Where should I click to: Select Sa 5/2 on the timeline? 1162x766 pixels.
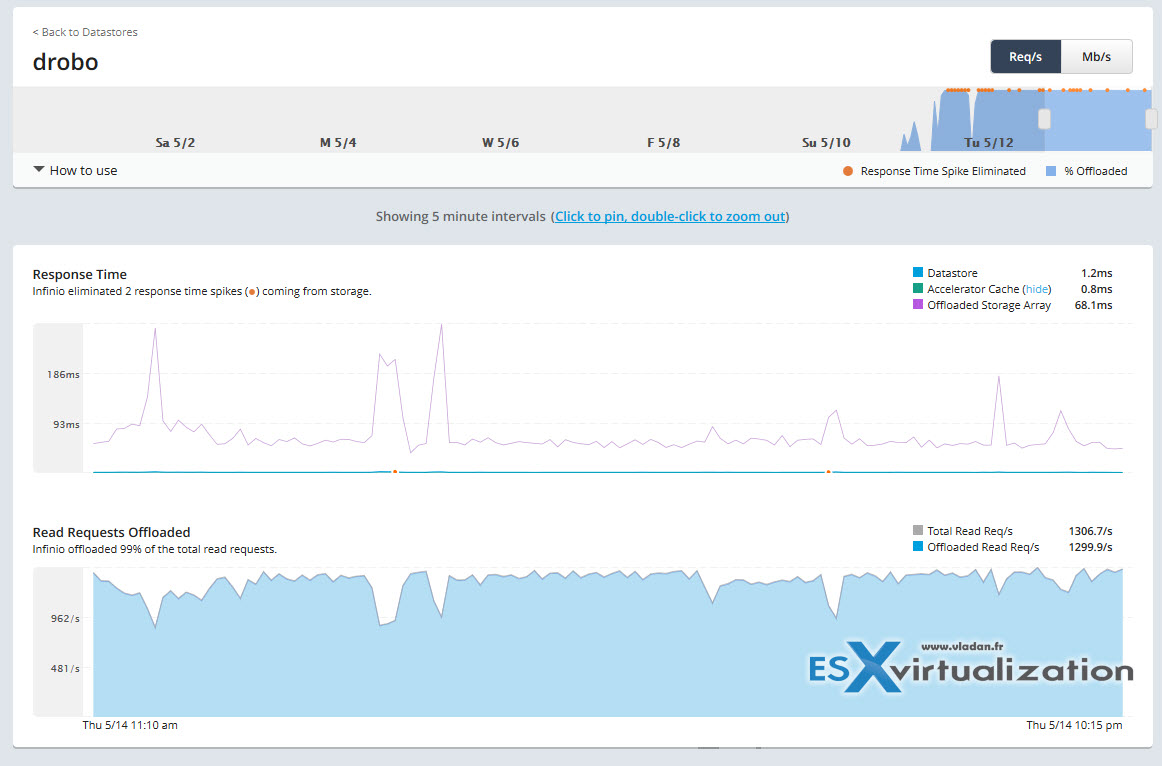click(175, 142)
